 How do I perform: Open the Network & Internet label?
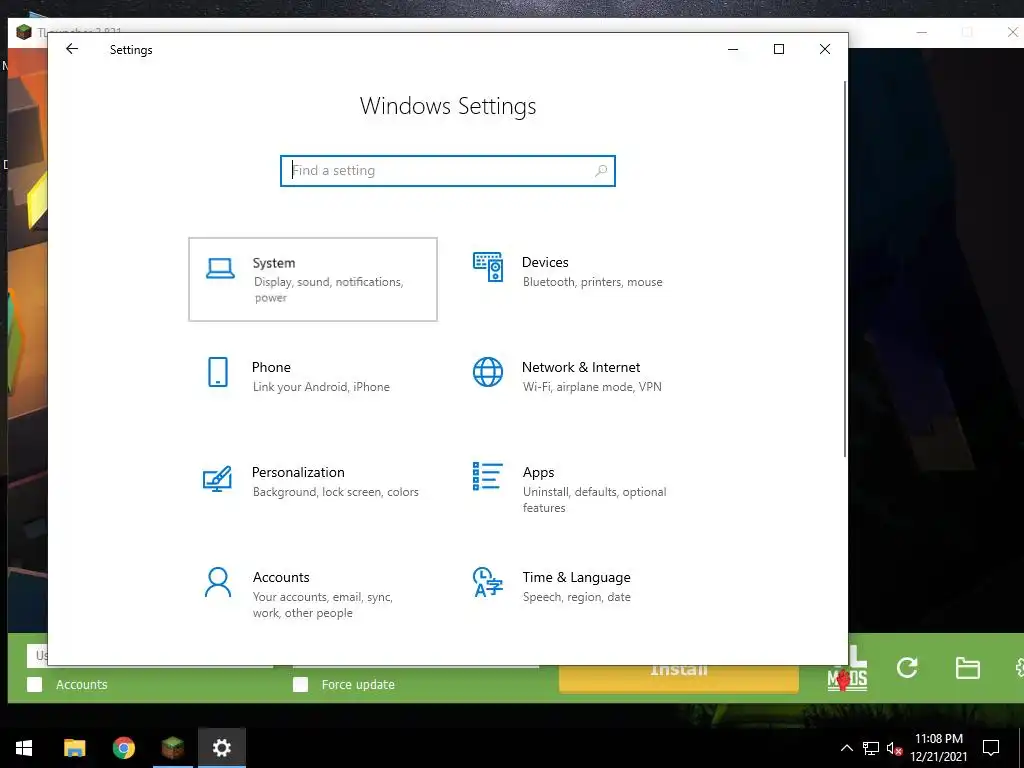point(581,367)
